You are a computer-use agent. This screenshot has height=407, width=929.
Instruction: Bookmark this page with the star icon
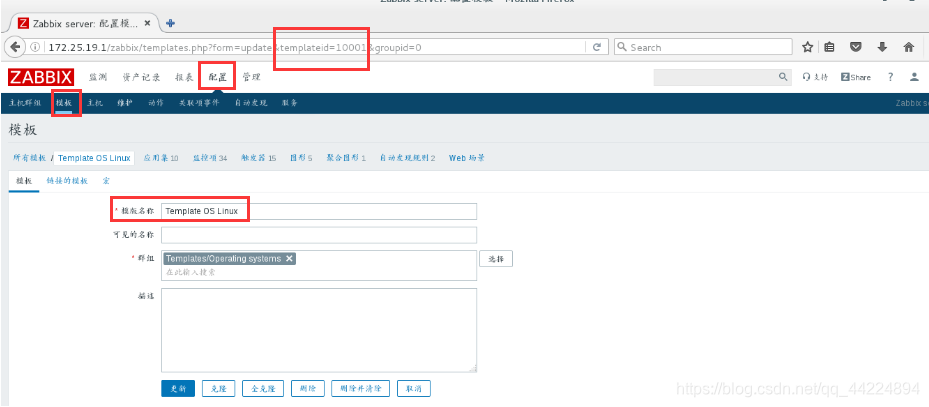click(807, 47)
